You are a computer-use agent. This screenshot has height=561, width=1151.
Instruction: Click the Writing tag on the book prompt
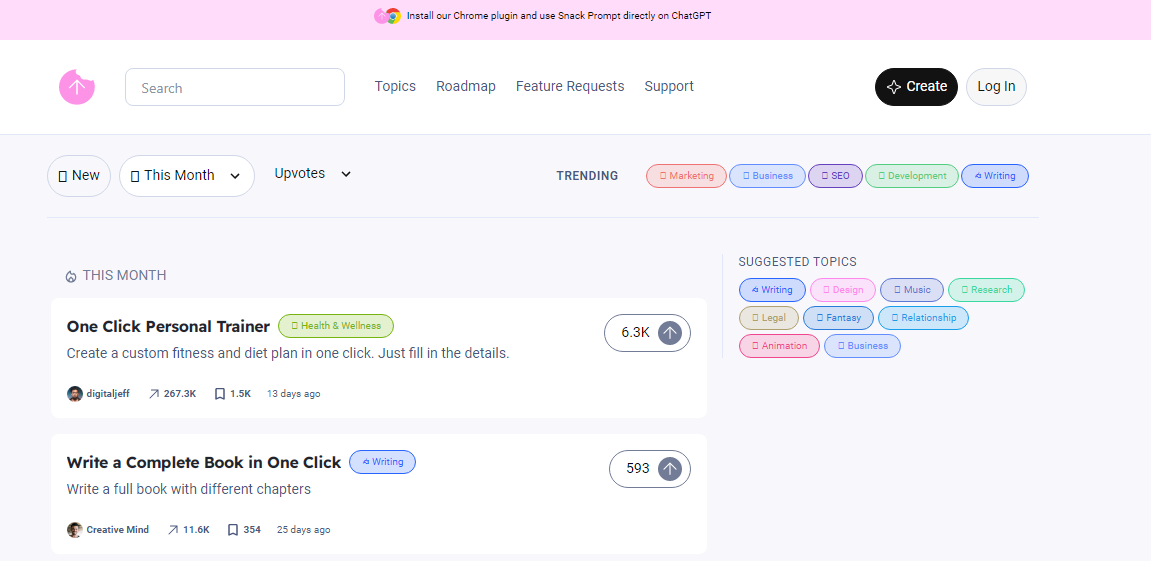coord(382,462)
